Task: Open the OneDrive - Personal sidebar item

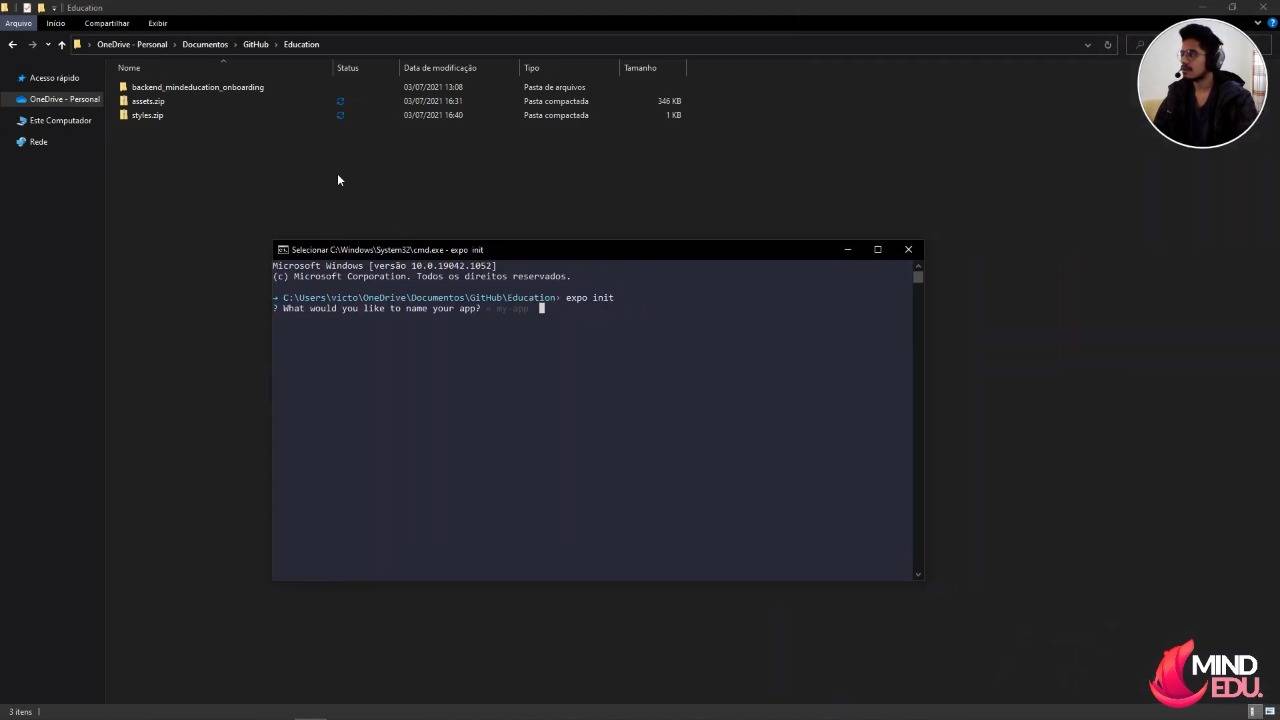Action: click(x=64, y=99)
